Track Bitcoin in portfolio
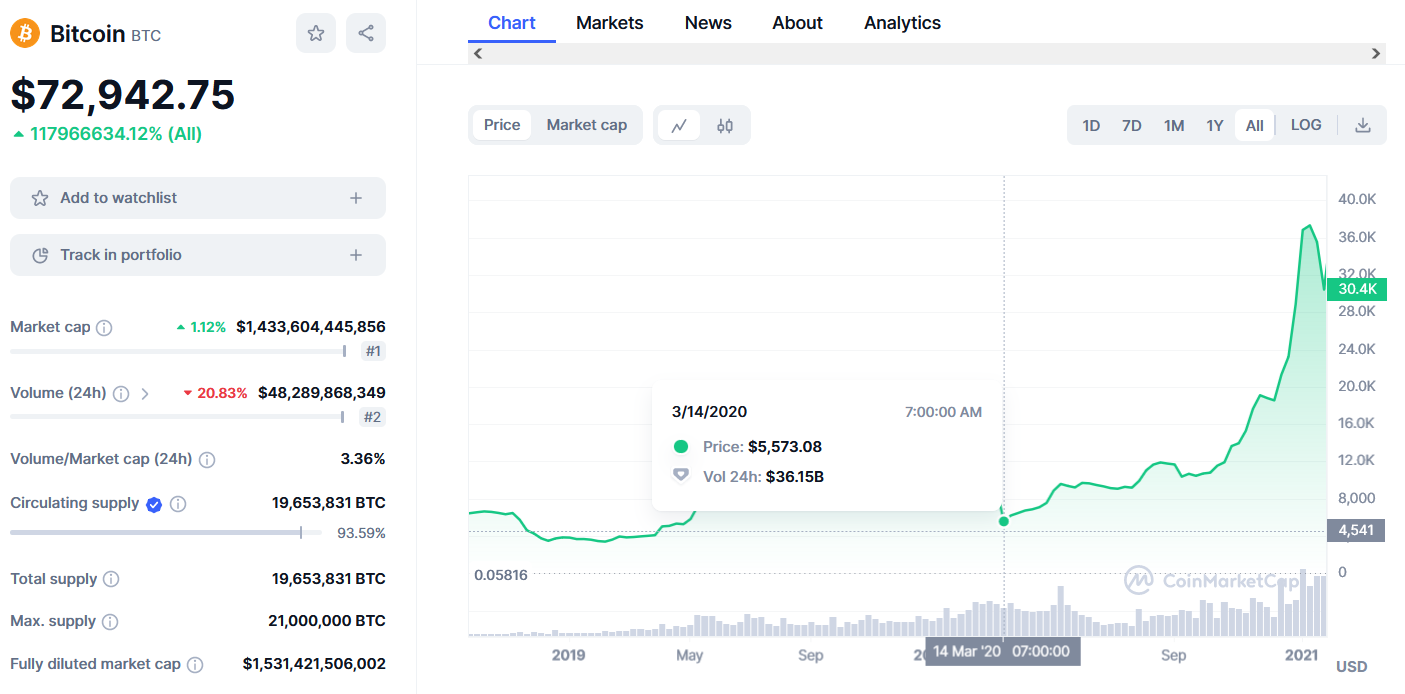Viewport: 1405px width, 694px height. point(198,255)
